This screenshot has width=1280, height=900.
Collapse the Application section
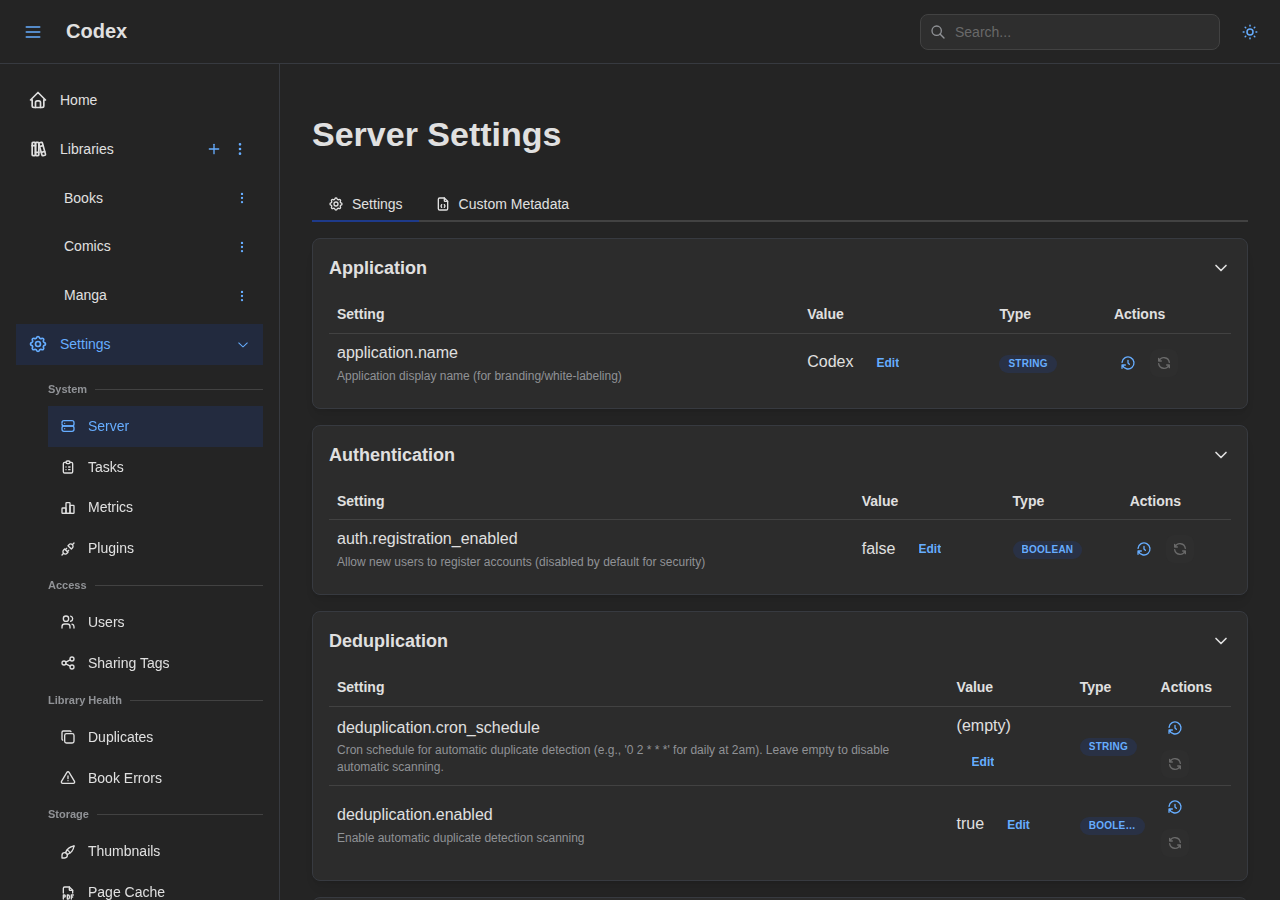click(x=1220, y=268)
